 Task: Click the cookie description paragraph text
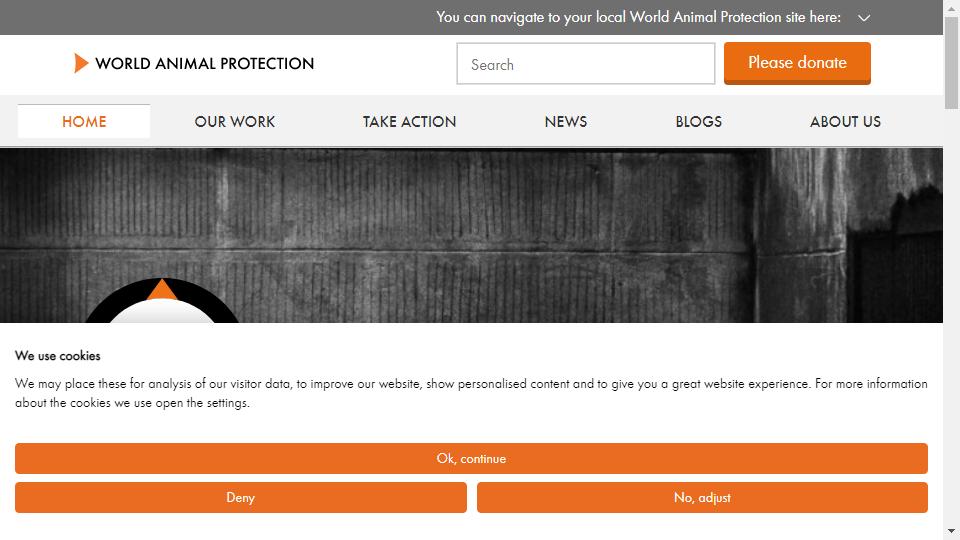[x=471, y=393]
